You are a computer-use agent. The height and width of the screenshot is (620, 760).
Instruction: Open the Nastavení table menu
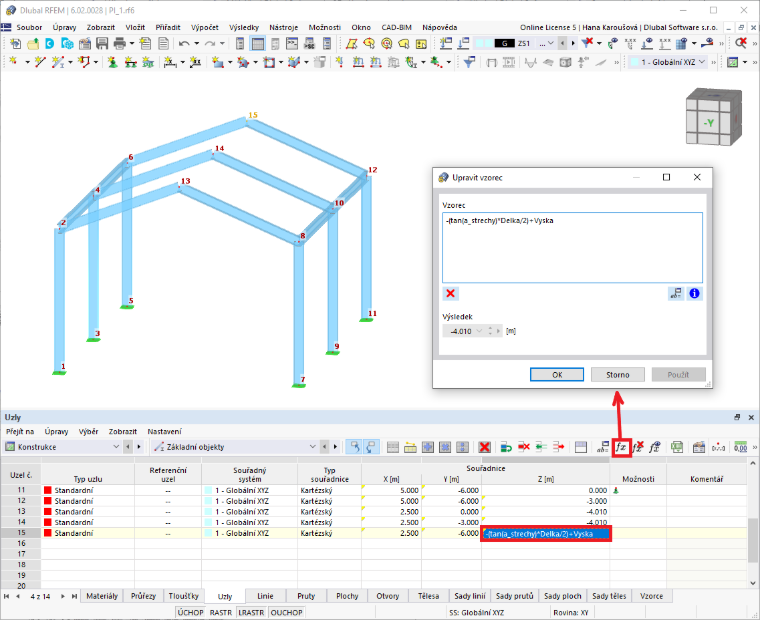pos(164,431)
